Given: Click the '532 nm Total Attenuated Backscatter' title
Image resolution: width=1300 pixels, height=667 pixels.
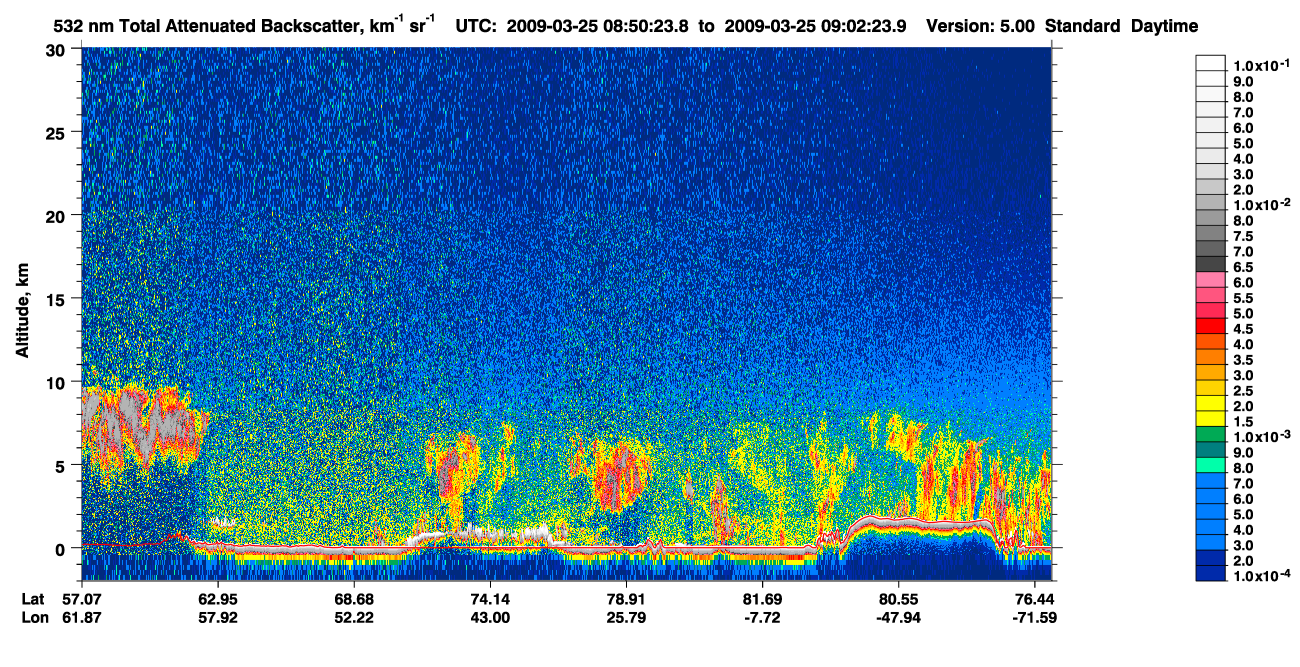Looking at the screenshot, I should point(207,27).
